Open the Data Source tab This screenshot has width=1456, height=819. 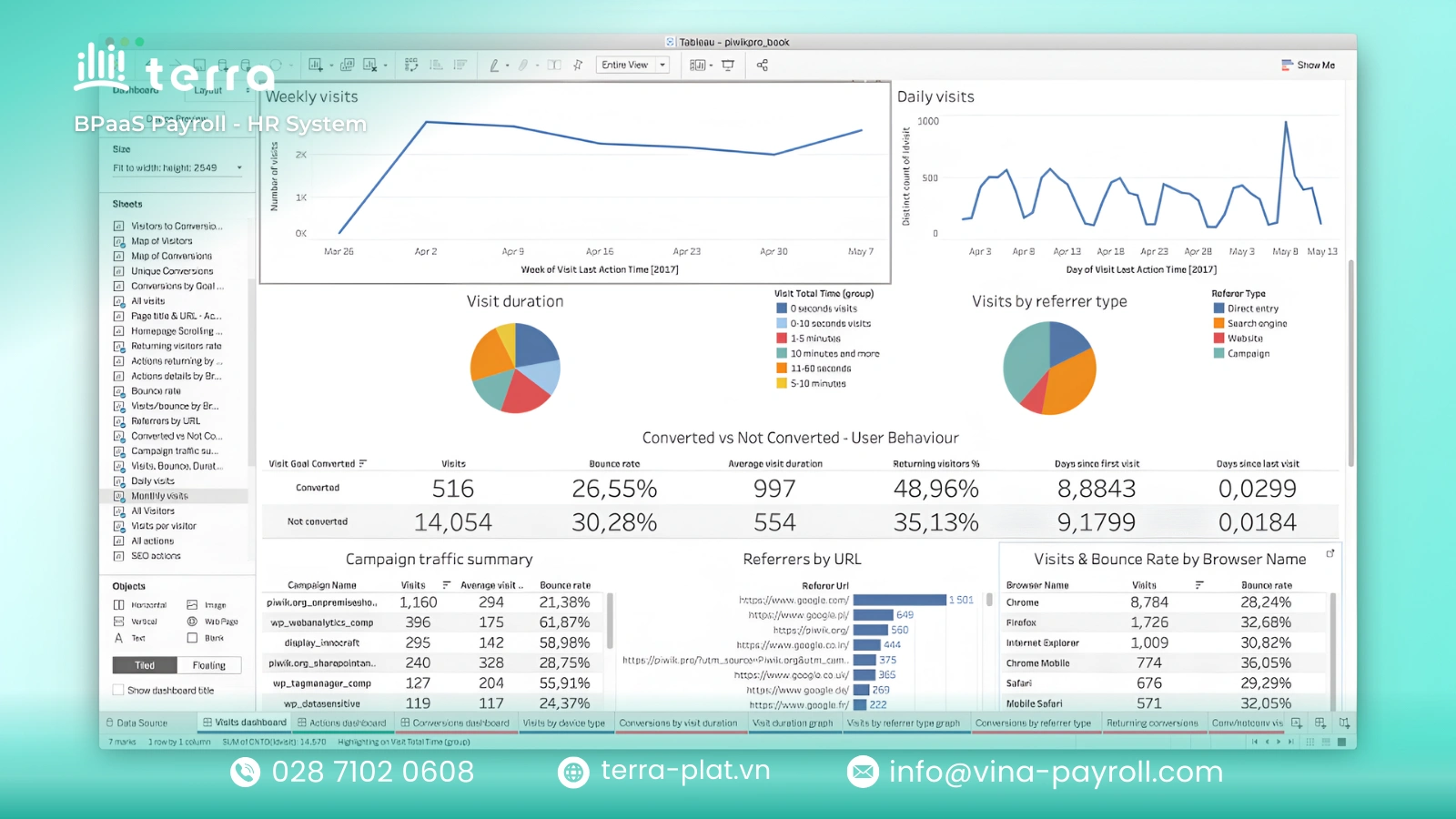[x=136, y=723]
